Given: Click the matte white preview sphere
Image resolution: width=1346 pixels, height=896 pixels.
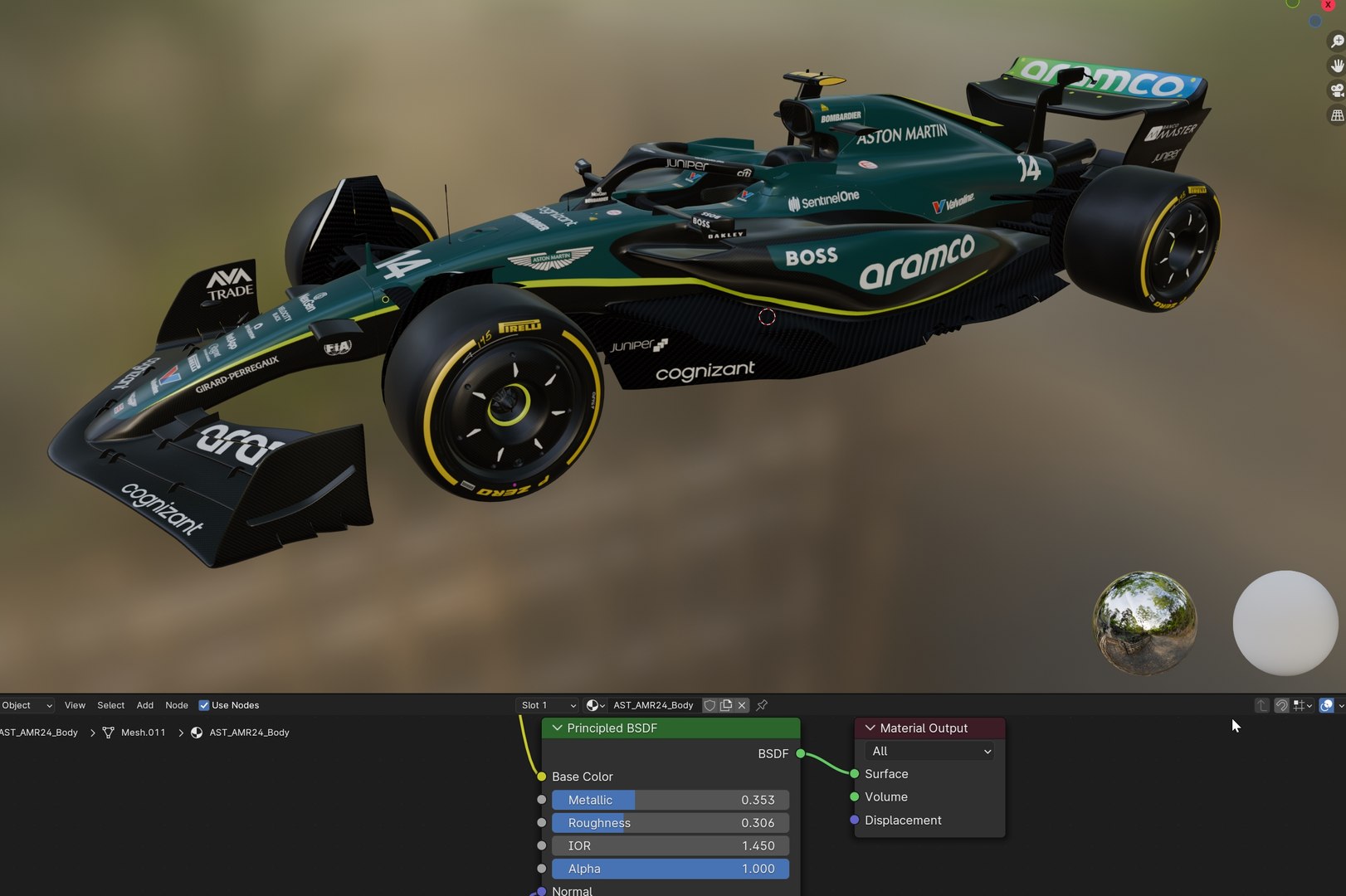Looking at the screenshot, I should 1285,622.
